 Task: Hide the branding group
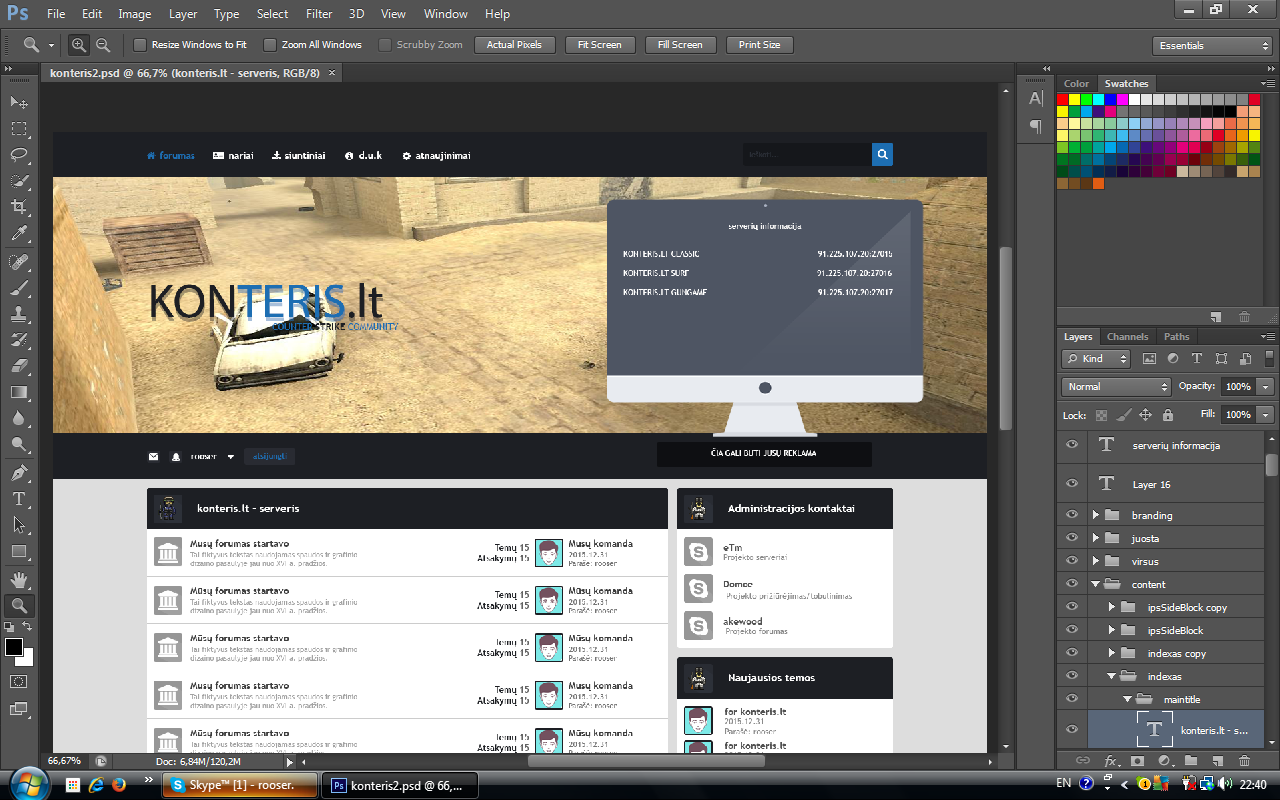point(1072,515)
